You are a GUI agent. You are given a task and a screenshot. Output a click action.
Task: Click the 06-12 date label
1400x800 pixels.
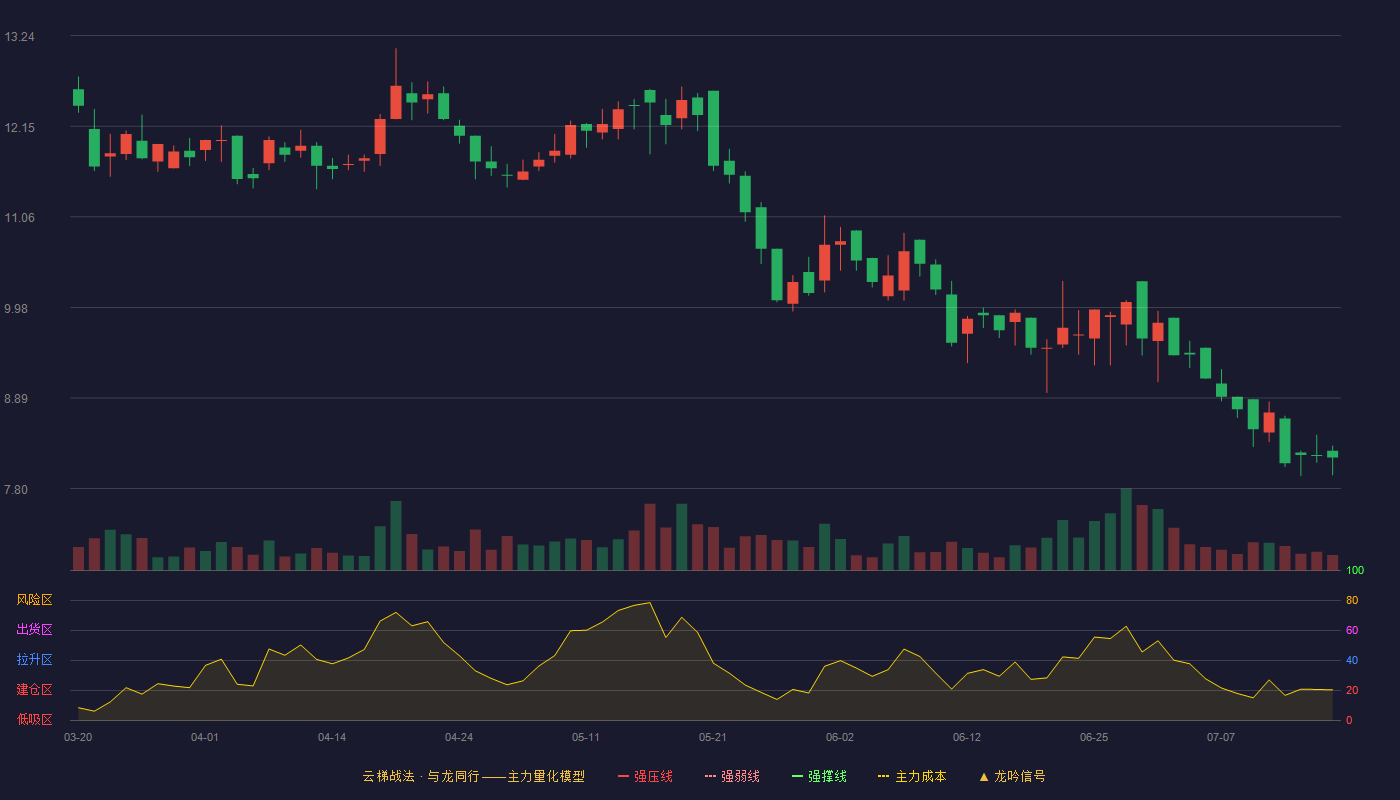pos(967,737)
